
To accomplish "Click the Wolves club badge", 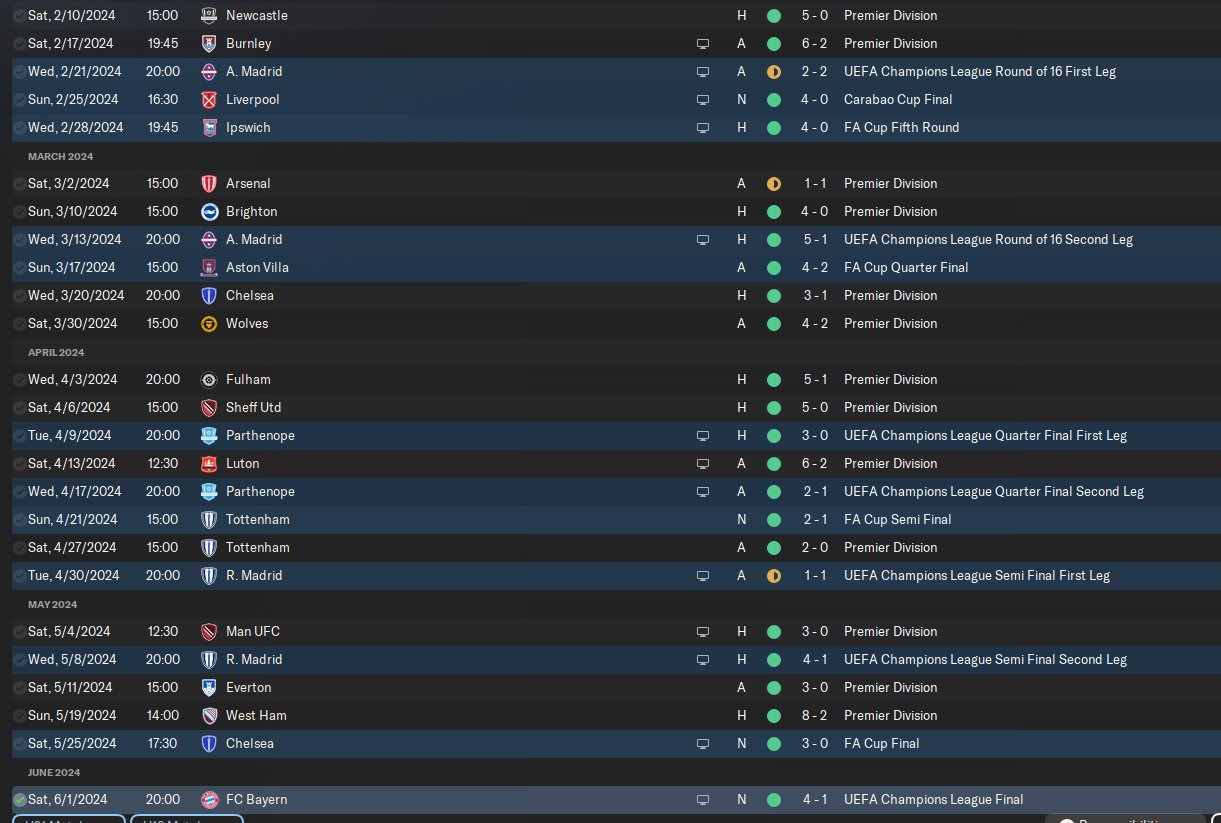I will click(209, 324).
